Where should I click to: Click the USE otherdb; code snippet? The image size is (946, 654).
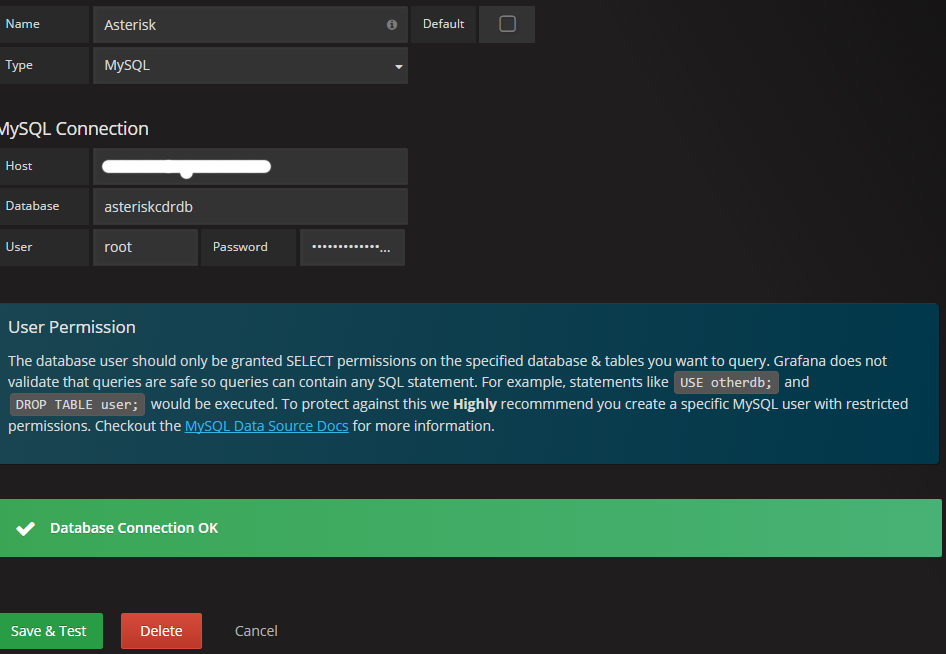[726, 383]
